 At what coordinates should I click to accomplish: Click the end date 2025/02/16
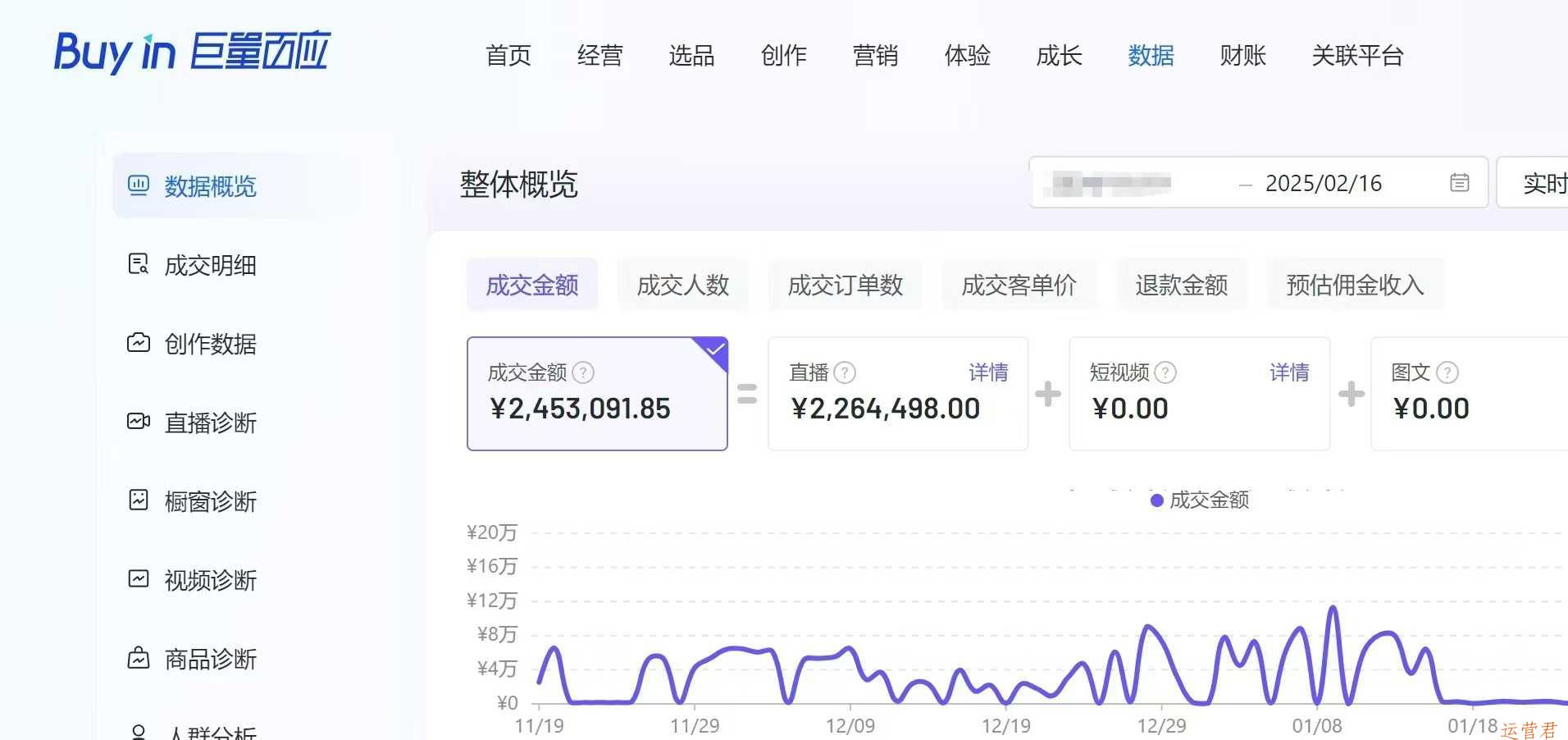click(x=1324, y=183)
